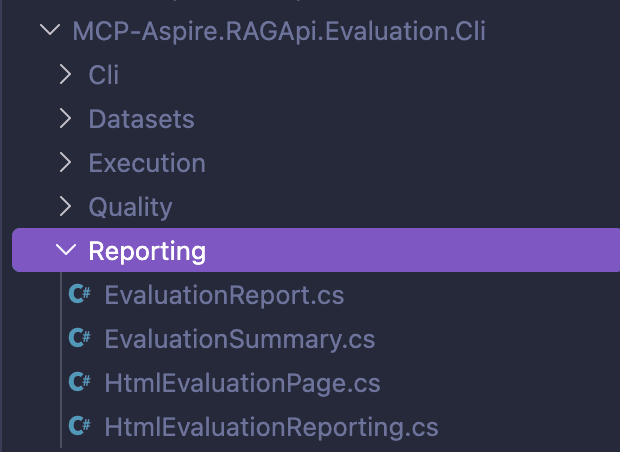Expand the Execution folder chevron
The width and height of the screenshot is (620, 452).
tap(65, 163)
